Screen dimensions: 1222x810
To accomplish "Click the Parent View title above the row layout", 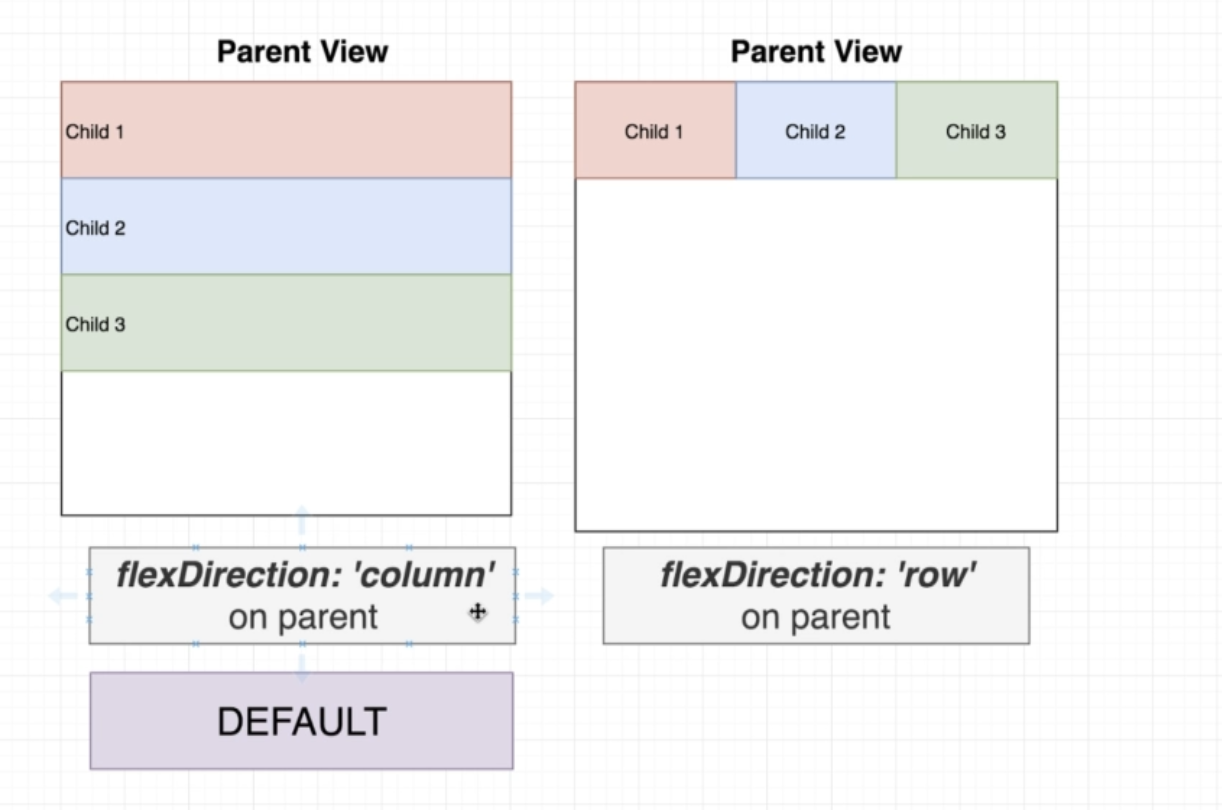I will point(816,52).
